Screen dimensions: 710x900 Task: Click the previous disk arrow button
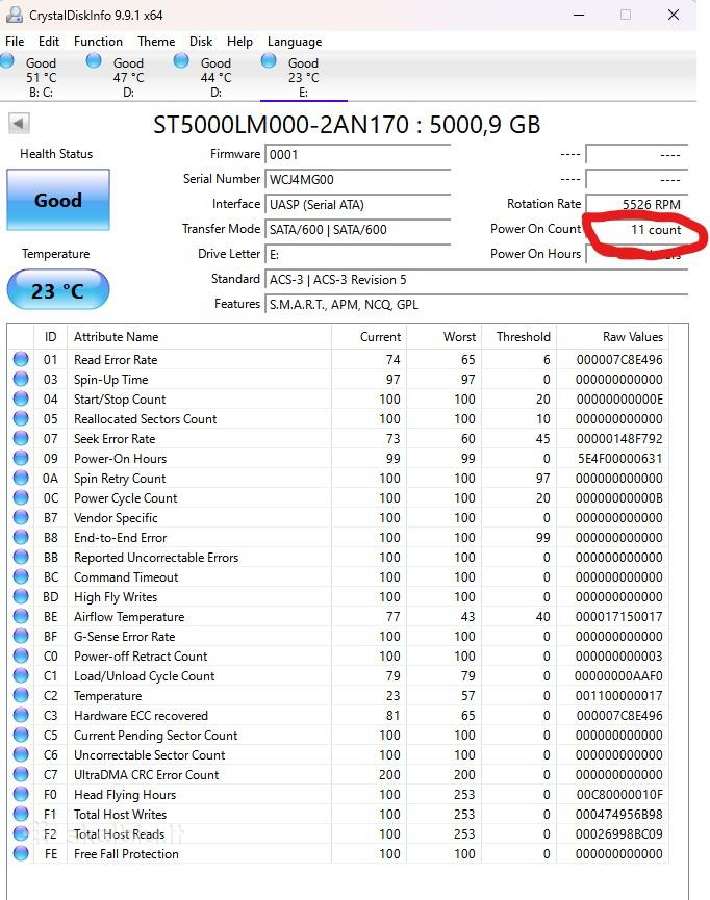(x=18, y=123)
